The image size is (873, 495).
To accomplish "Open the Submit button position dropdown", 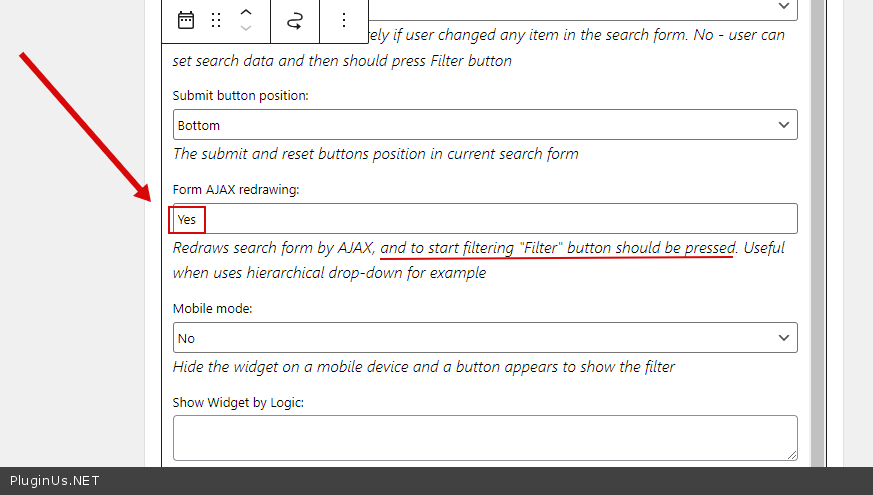I will click(x=484, y=125).
